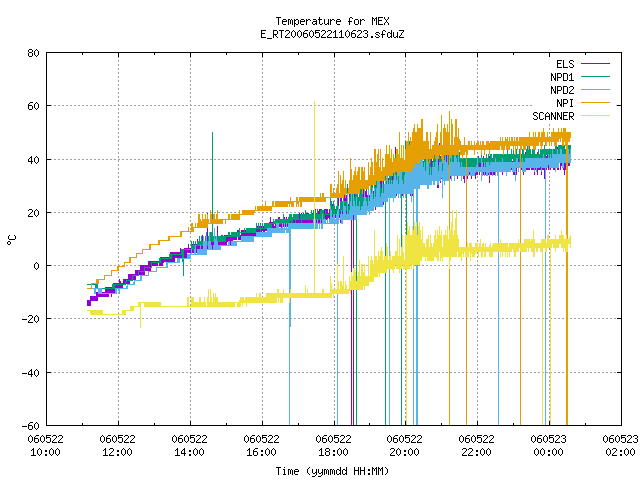Click the x-axis tick '060523 00:00'

(x=549, y=446)
